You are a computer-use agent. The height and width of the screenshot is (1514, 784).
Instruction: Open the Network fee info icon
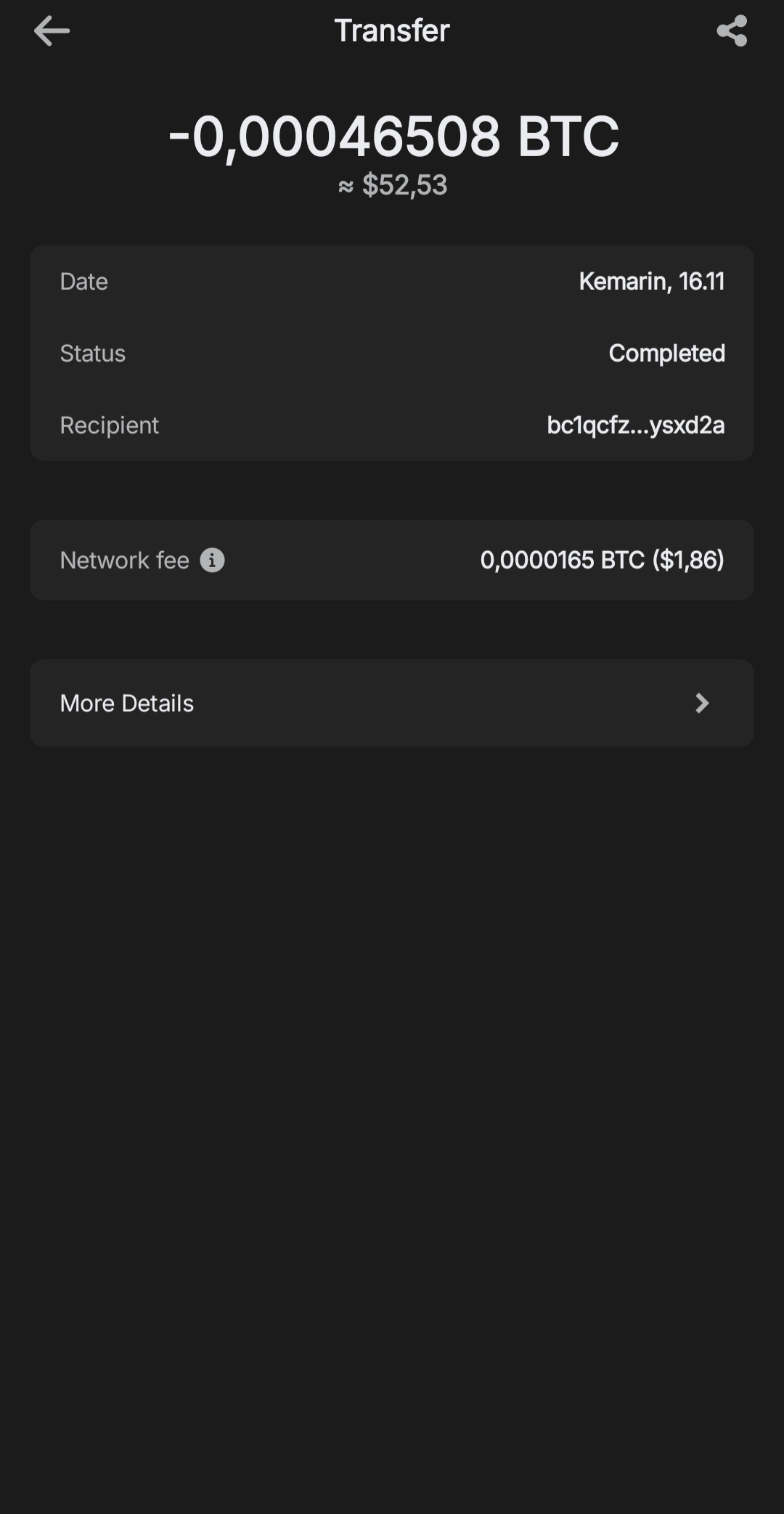tap(212, 561)
